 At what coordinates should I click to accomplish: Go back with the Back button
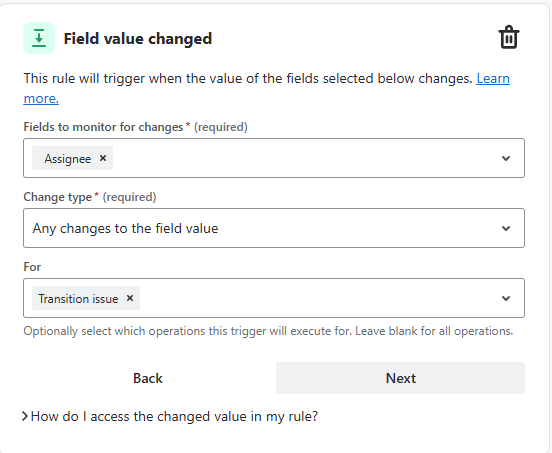click(148, 378)
